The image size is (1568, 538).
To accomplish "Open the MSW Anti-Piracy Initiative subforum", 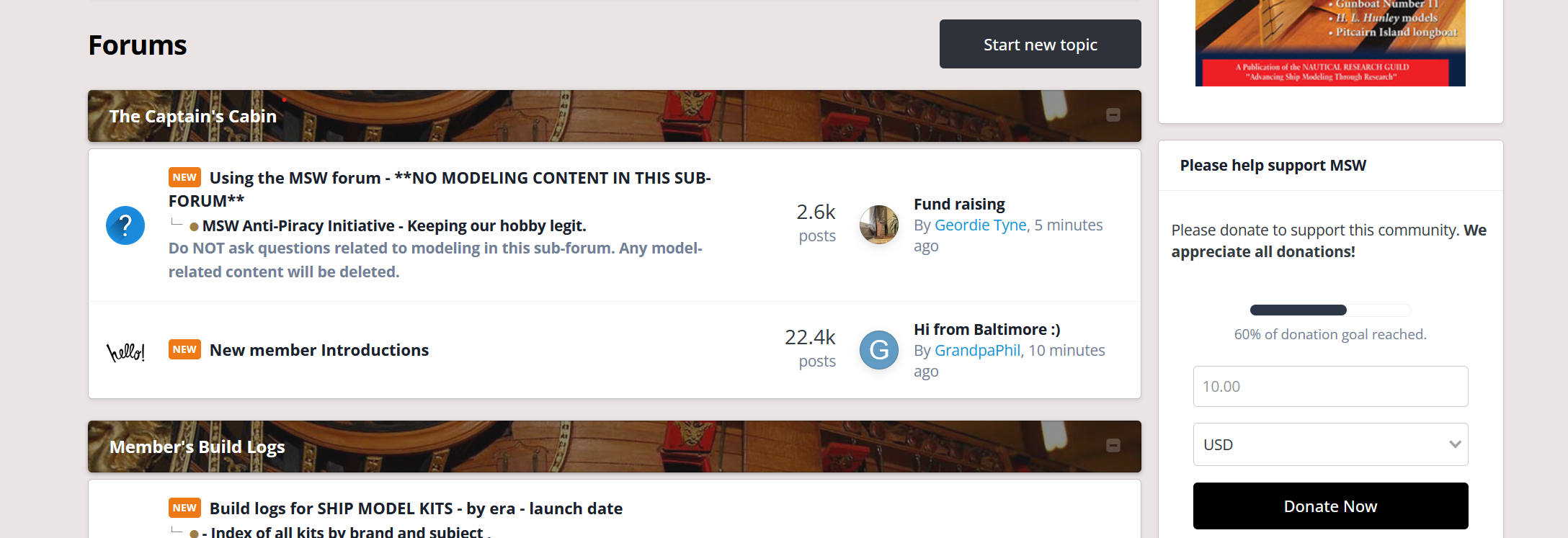I will click(394, 226).
